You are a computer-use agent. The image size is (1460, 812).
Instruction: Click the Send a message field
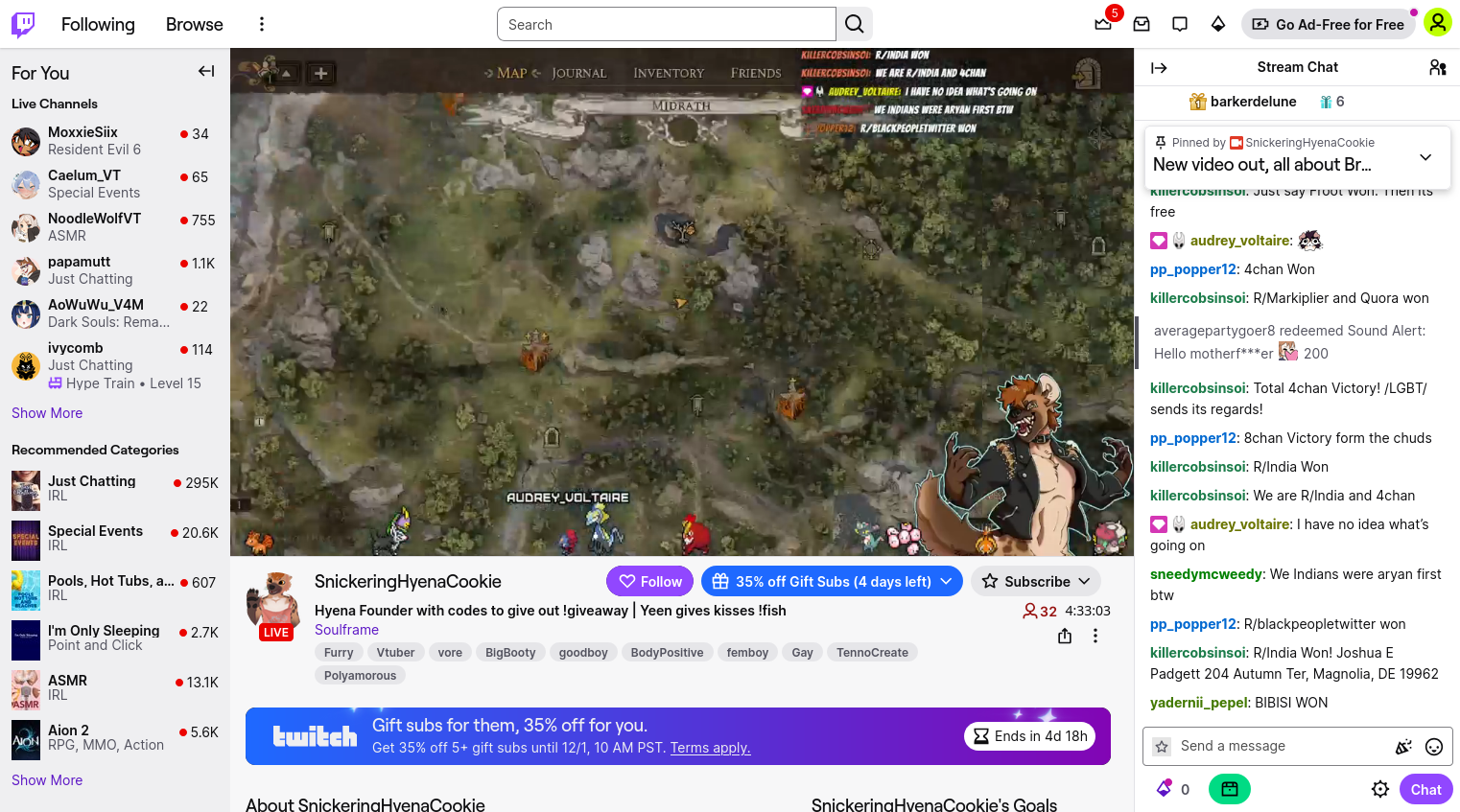pyautogui.click(x=1276, y=746)
